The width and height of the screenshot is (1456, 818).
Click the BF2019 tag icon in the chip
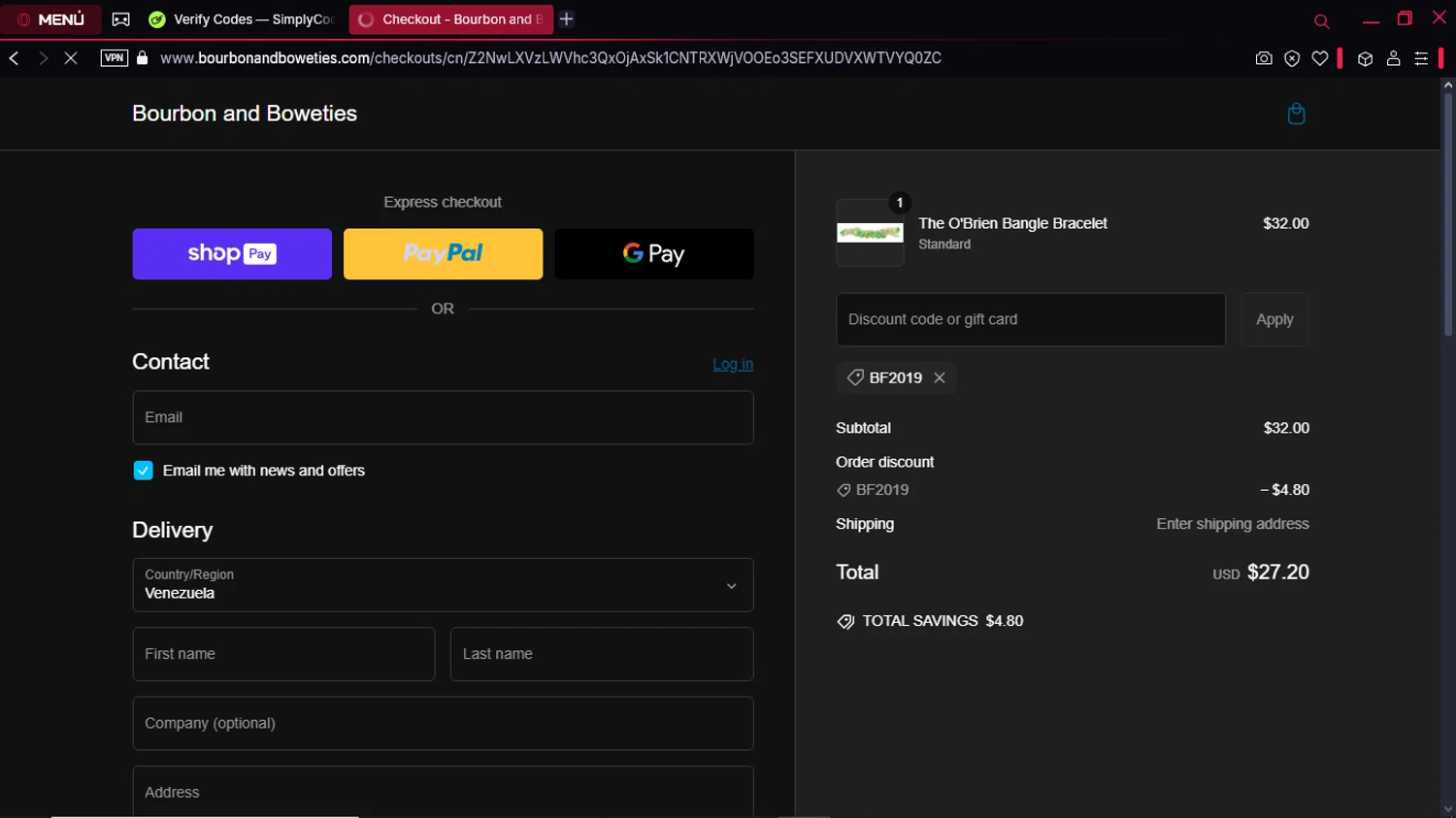coord(855,377)
